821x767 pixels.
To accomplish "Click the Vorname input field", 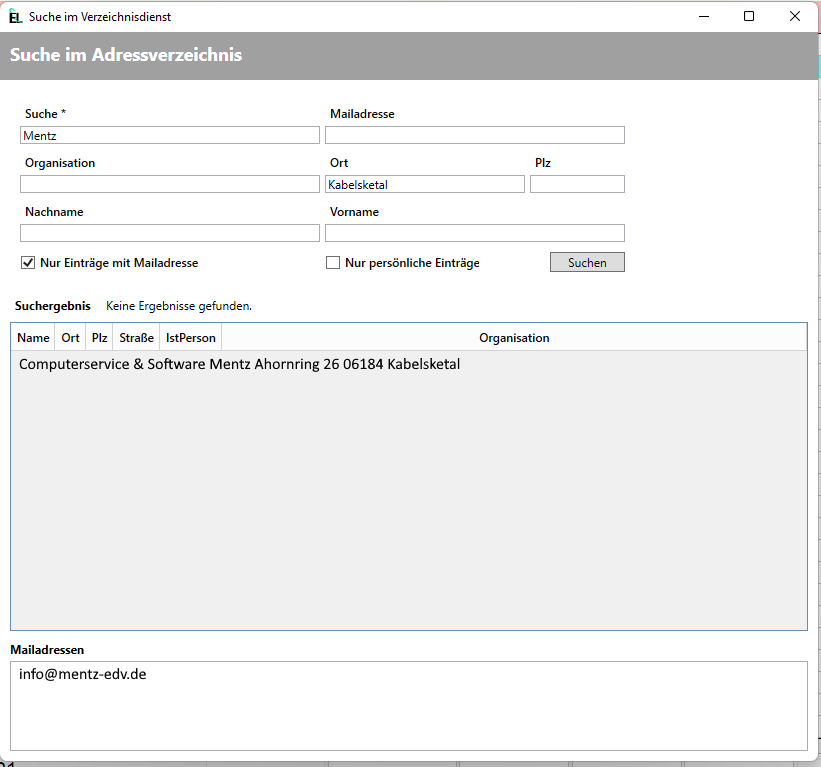I will tap(474, 233).
